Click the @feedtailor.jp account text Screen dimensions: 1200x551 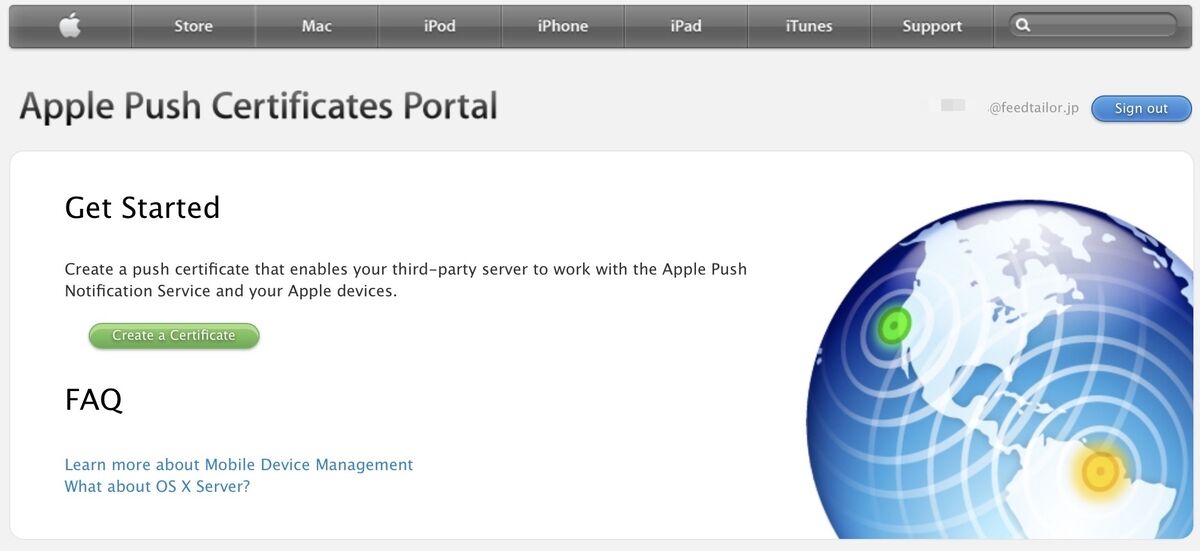tap(1034, 108)
